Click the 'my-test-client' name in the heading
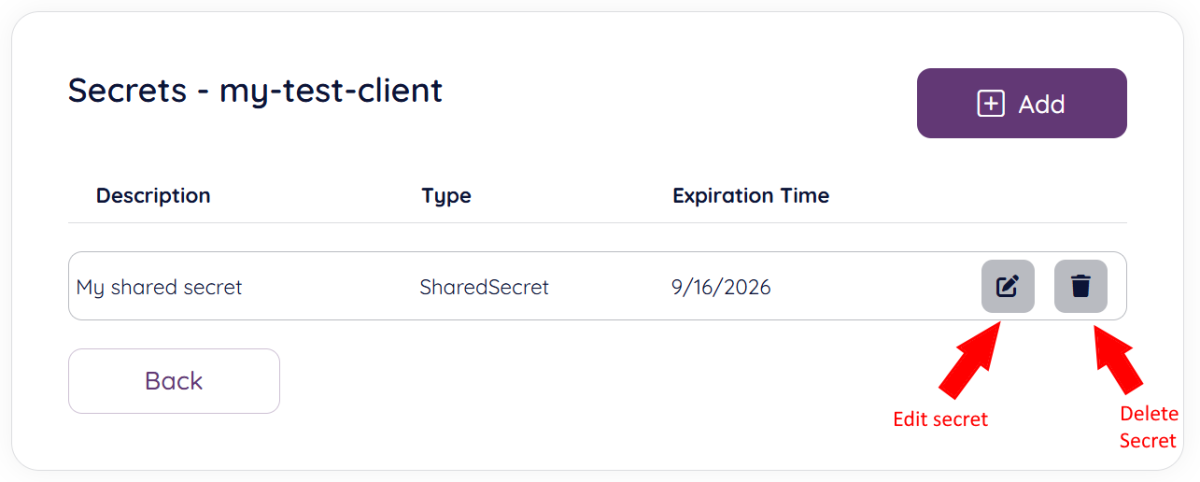 331,90
